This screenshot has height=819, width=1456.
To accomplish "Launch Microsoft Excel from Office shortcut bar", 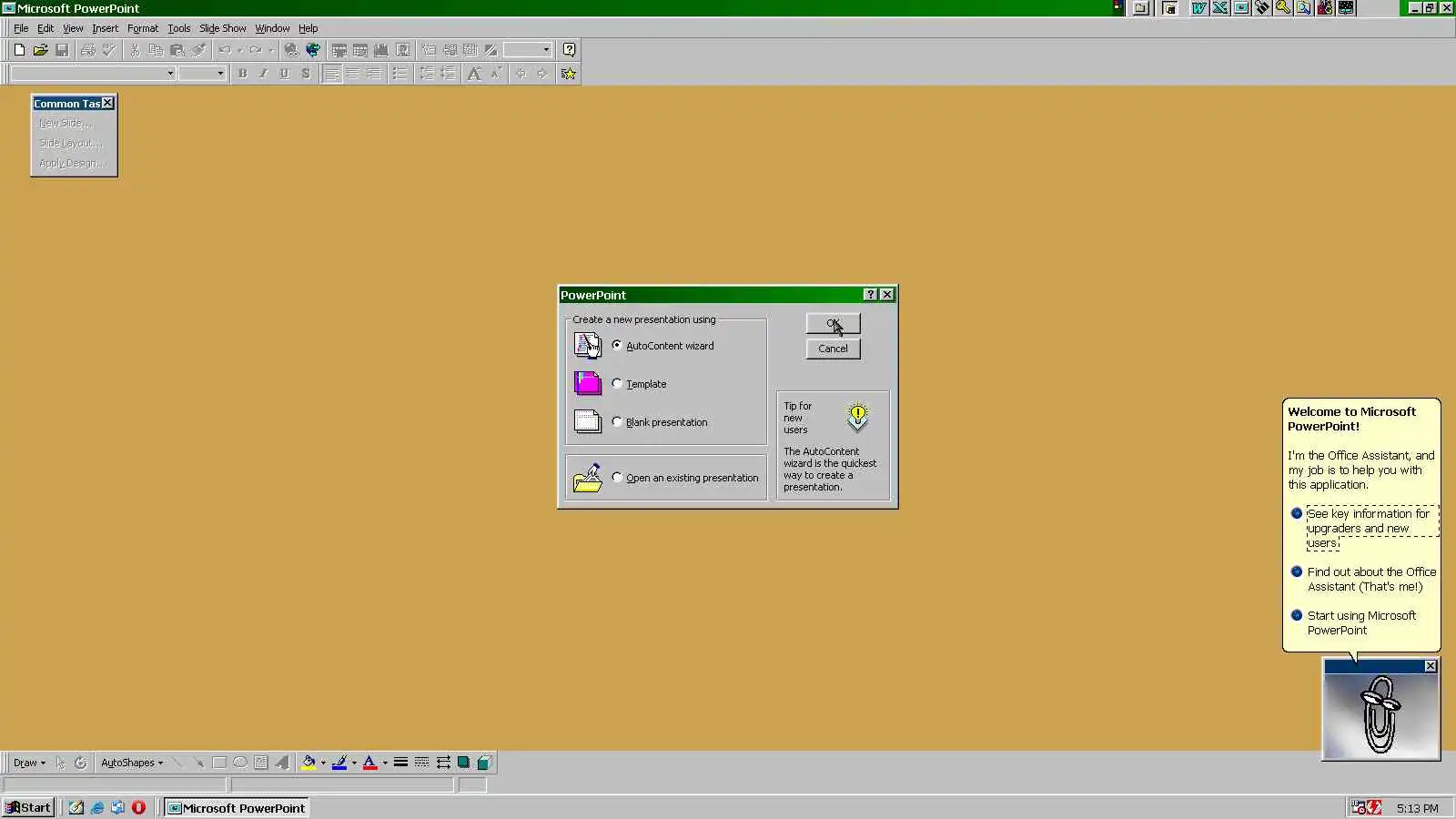I will click(x=1220, y=8).
